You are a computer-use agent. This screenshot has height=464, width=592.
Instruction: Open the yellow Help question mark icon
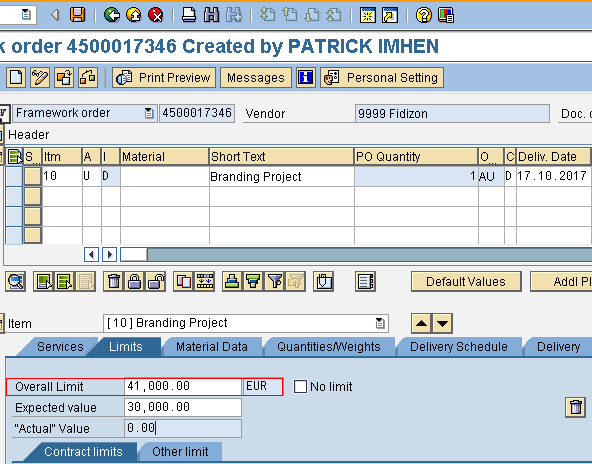tap(424, 15)
